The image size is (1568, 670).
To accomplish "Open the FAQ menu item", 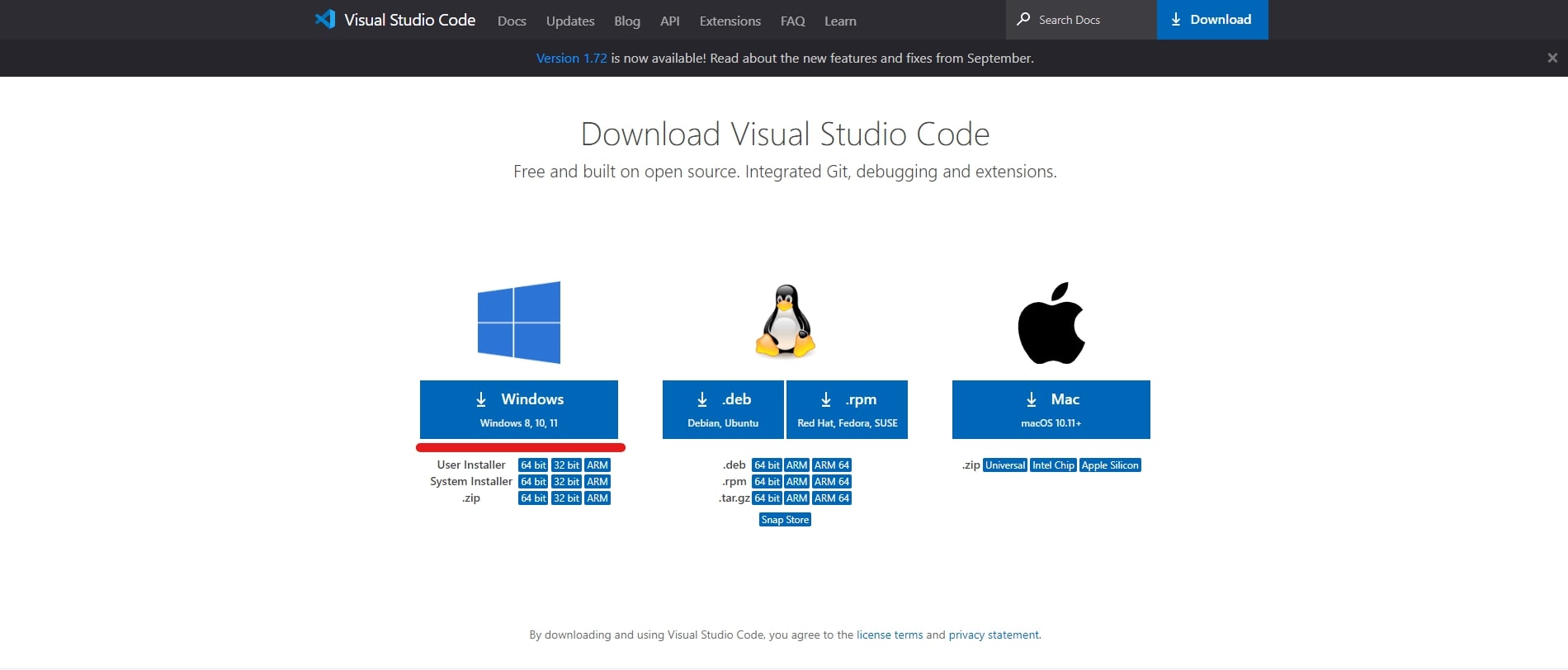I will point(793,21).
